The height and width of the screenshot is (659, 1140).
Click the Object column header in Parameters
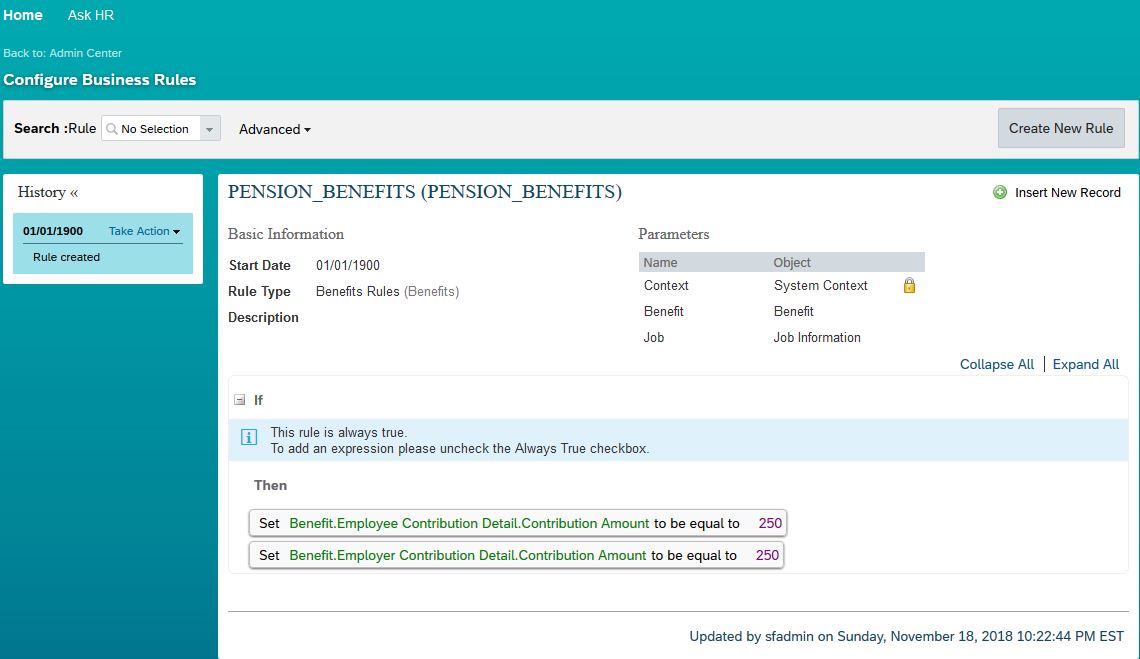[x=792, y=263]
